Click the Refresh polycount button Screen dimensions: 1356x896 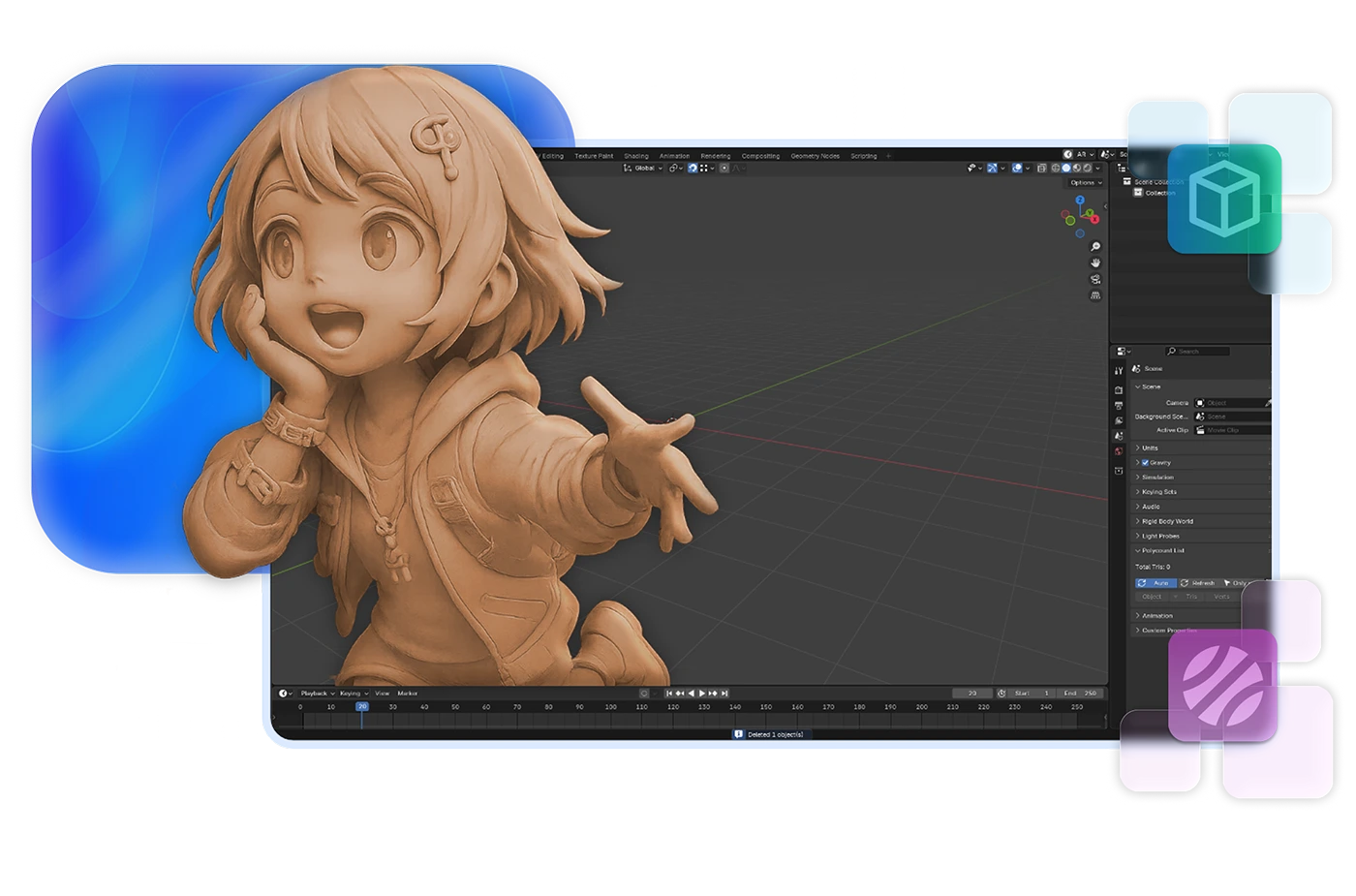[x=1198, y=583]
